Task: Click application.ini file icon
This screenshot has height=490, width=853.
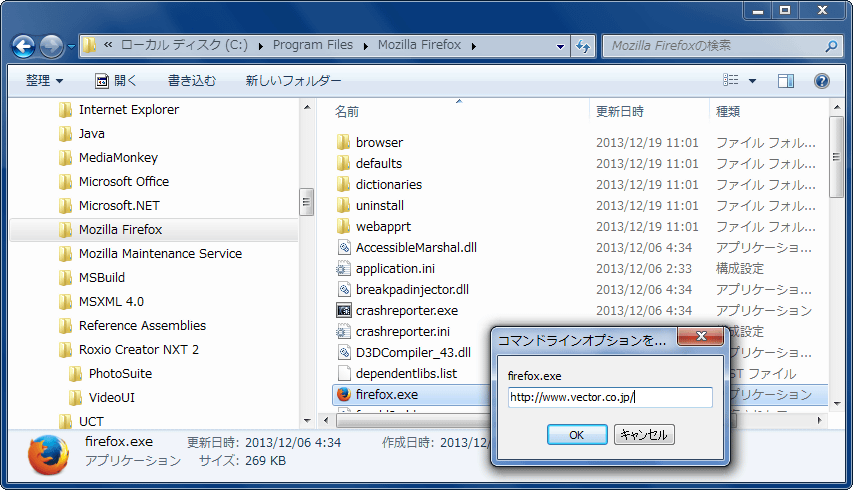Action: (x=343, y=269)
